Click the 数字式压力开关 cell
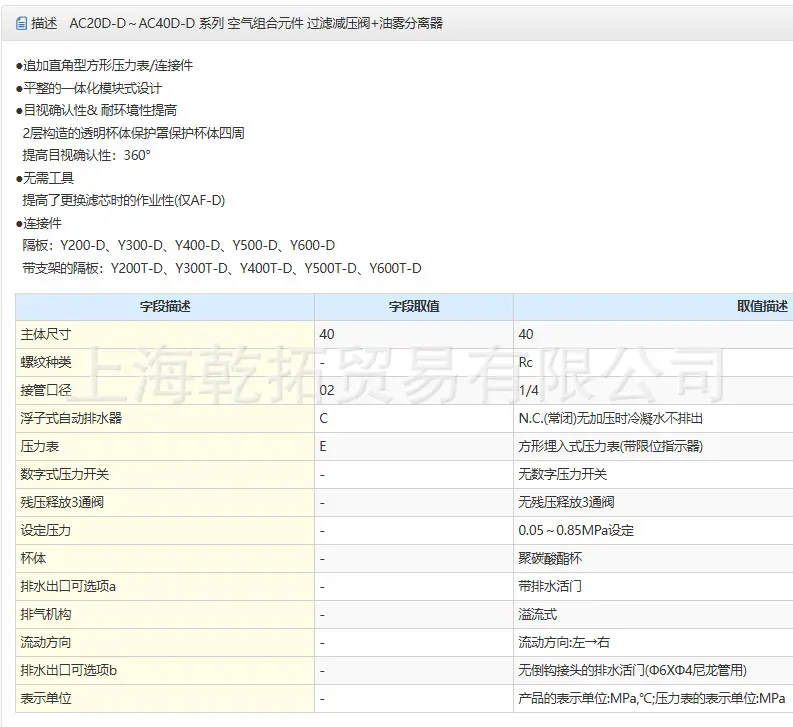 point(165,474)
